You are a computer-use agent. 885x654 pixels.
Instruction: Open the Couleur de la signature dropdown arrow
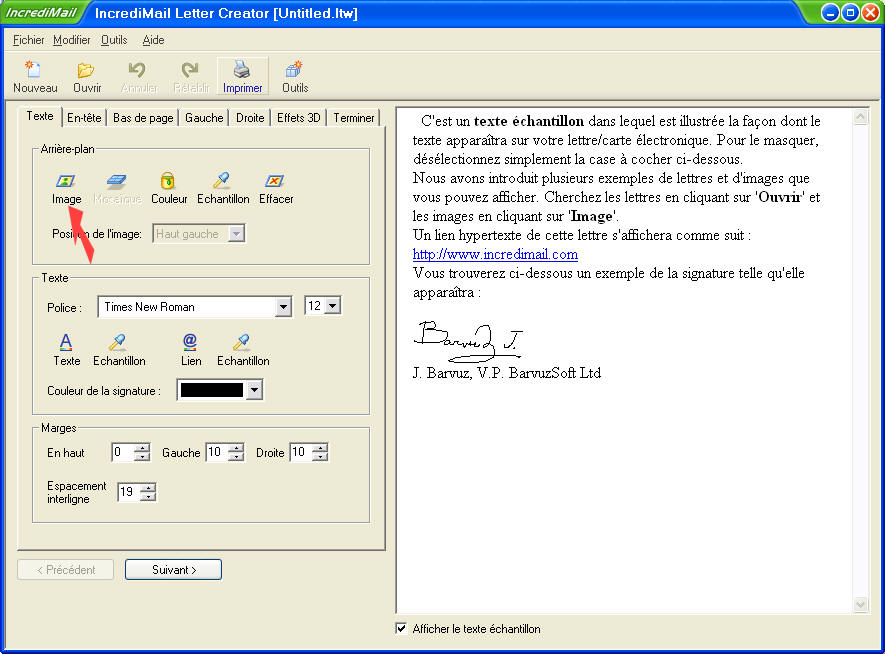pyautogui.click(x=255, y=390)
